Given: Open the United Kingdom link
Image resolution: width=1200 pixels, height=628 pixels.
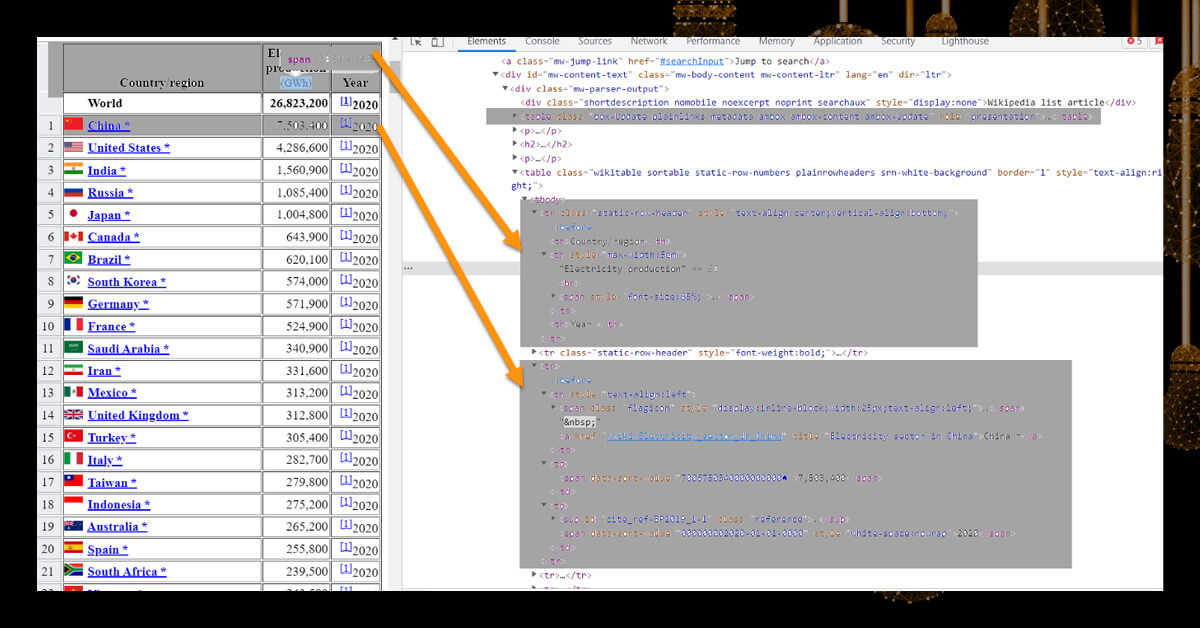Looking at the screenshot, I should point(138,415).
